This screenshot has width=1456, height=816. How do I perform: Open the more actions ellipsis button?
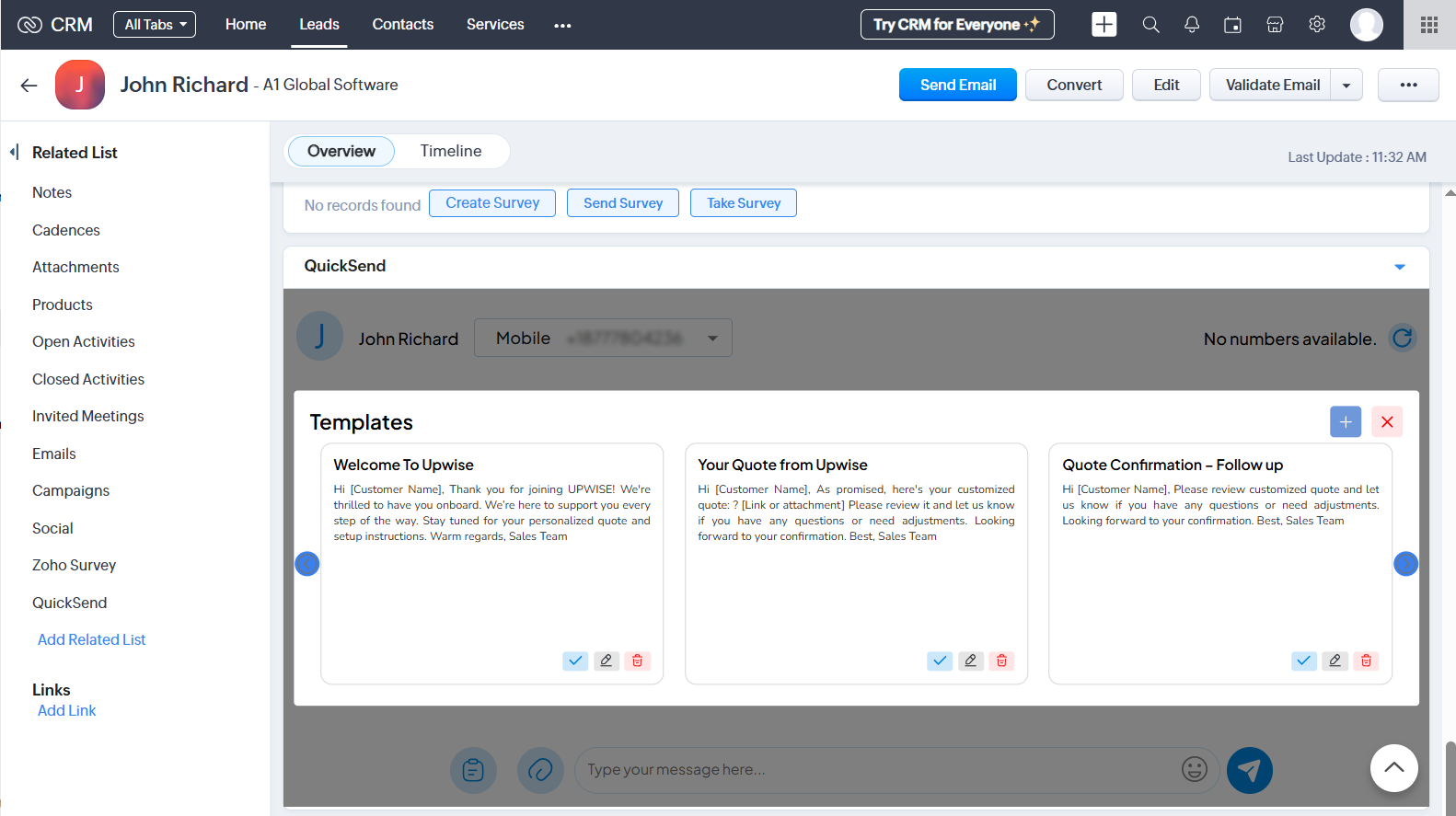tap(1408, 85)
